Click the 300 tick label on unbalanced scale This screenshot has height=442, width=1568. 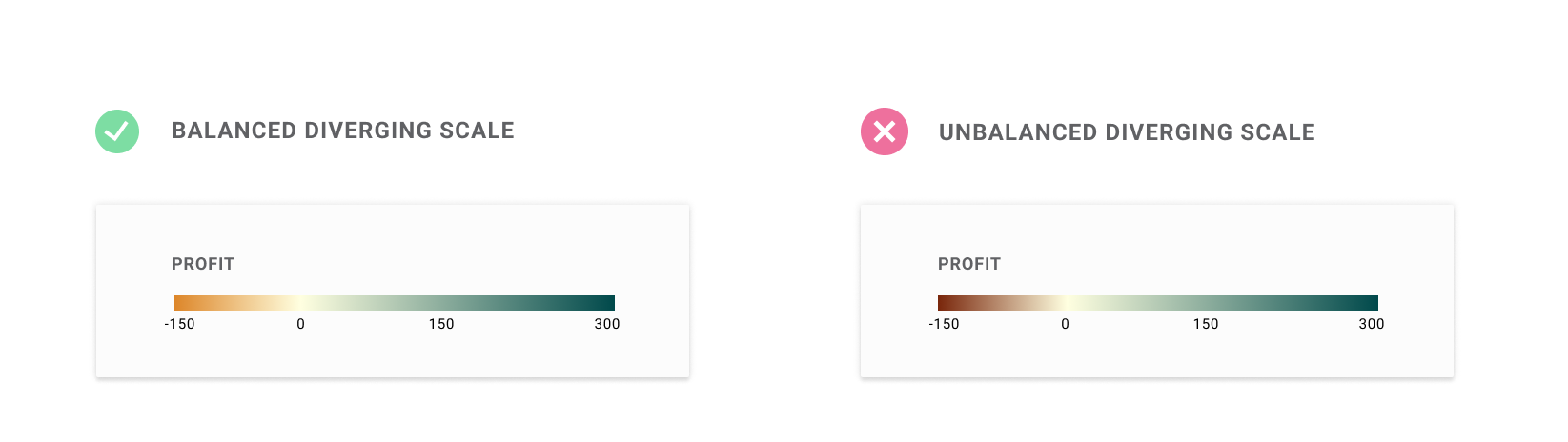click(1372, 324)
